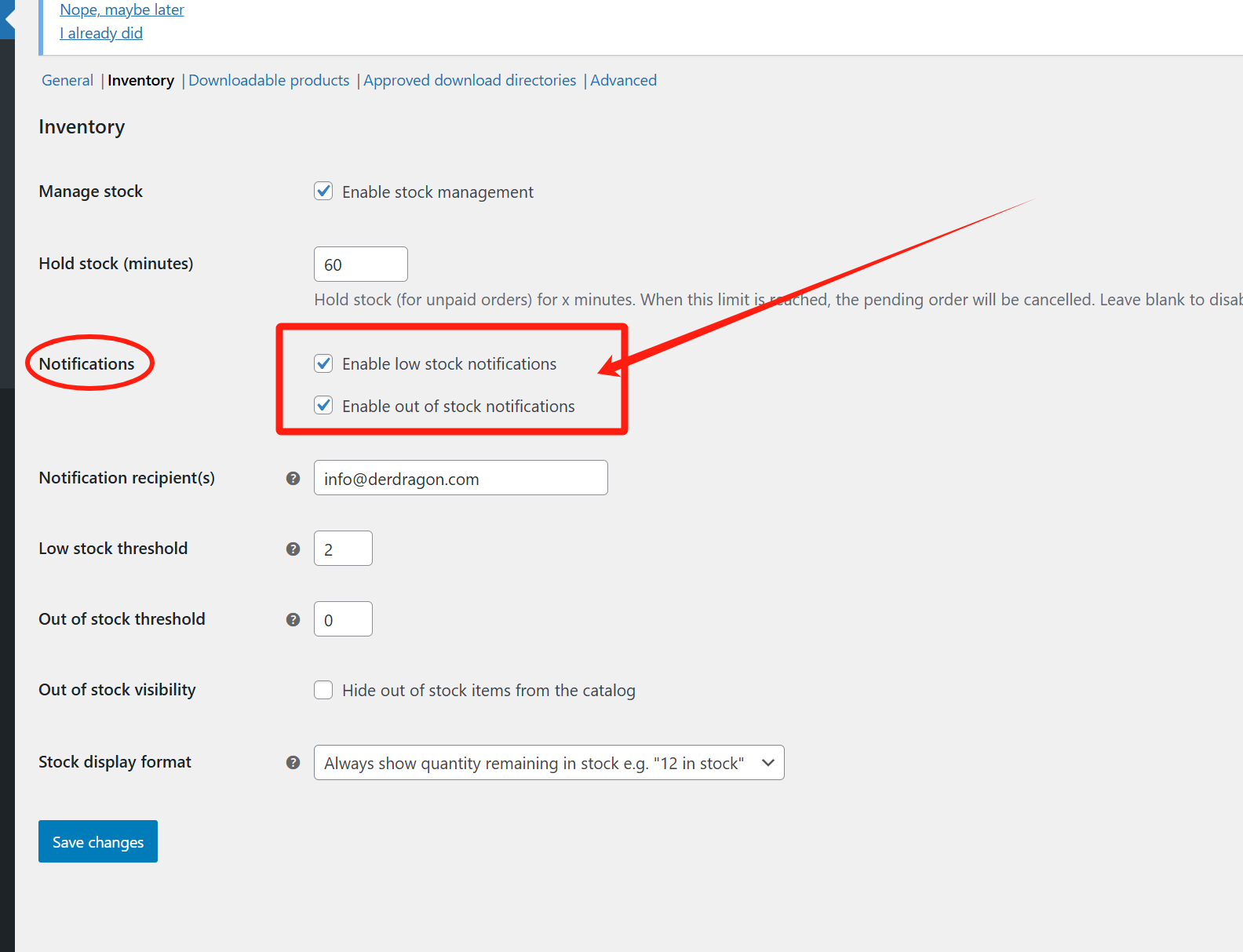
Task: Click the 'Nope, maybe later' link
Action: tap(122, 10)
